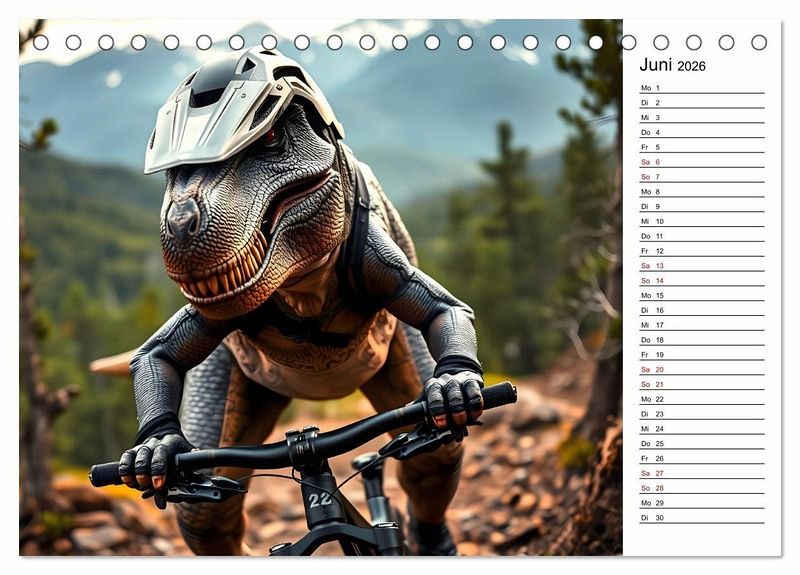800x575 pixels.
Task: Select the Fr 19 calendar line
Action: coord(701,355)
